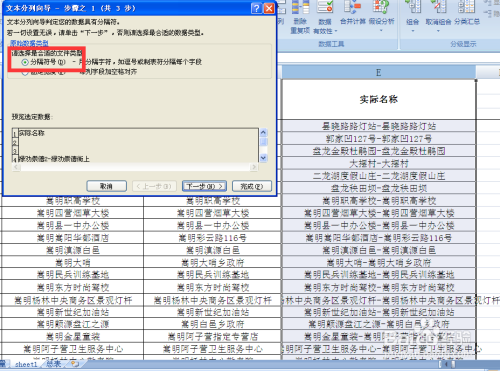Viewport: 500px width, 371px height.
Task: Click the Ungroup (取消组合) icon
Action: pyautogui.click(x=438, y=13)
